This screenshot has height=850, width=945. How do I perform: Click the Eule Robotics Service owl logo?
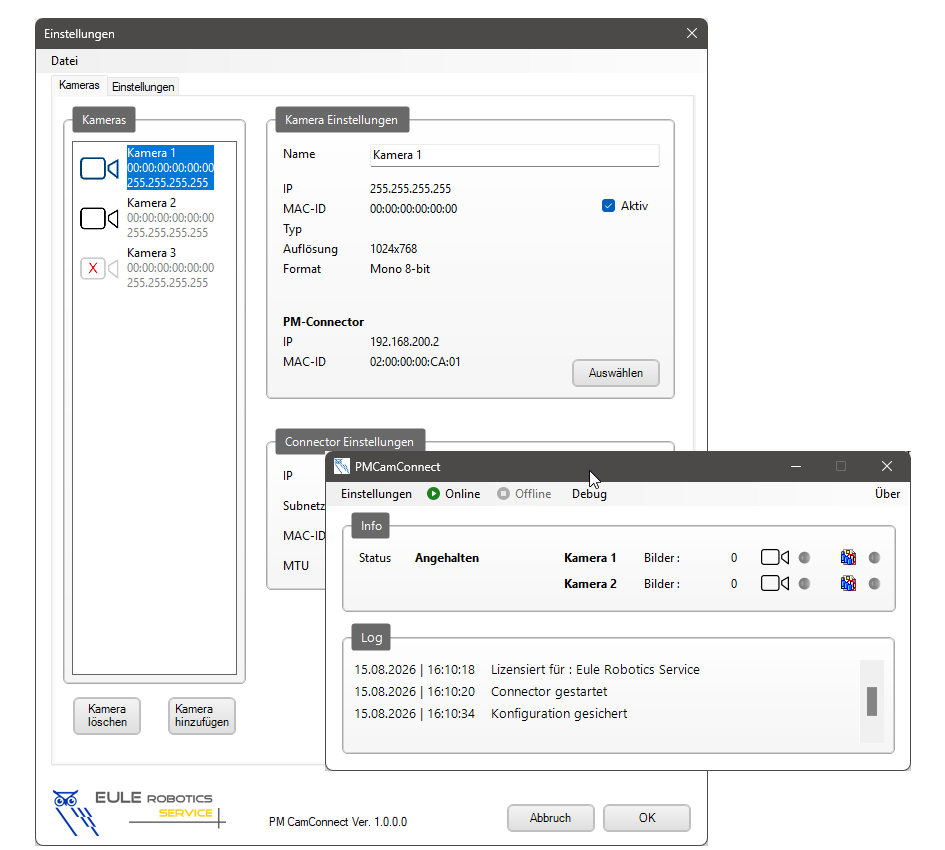[x=75, y=813]
